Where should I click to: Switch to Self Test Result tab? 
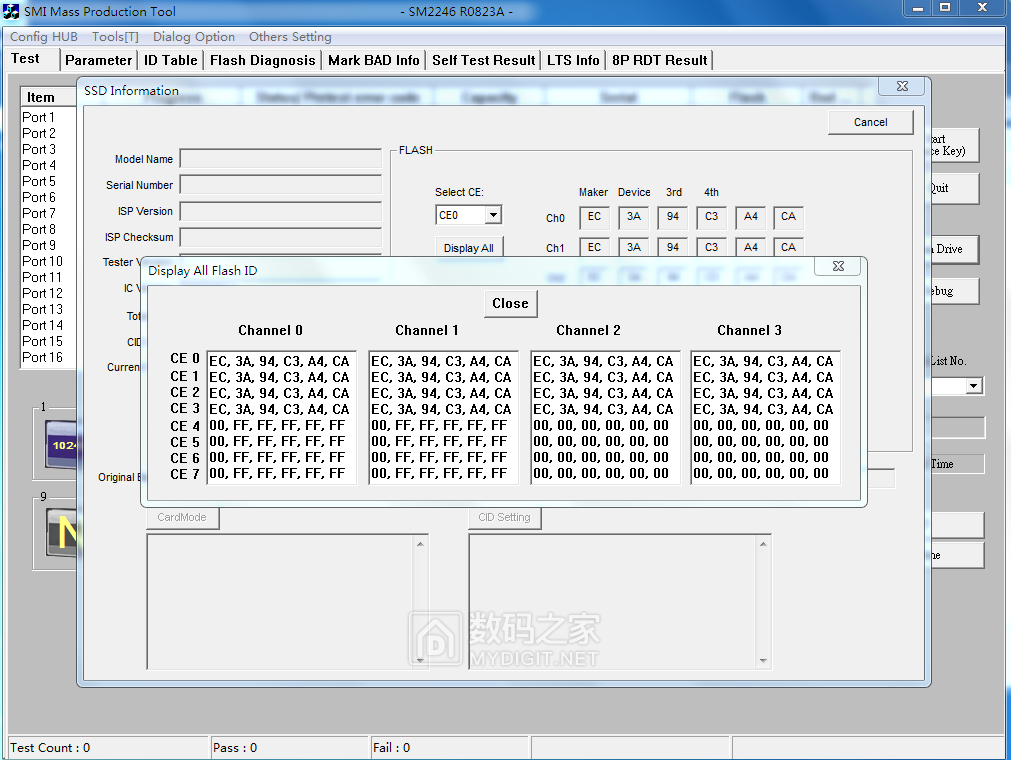pos(483,60)
